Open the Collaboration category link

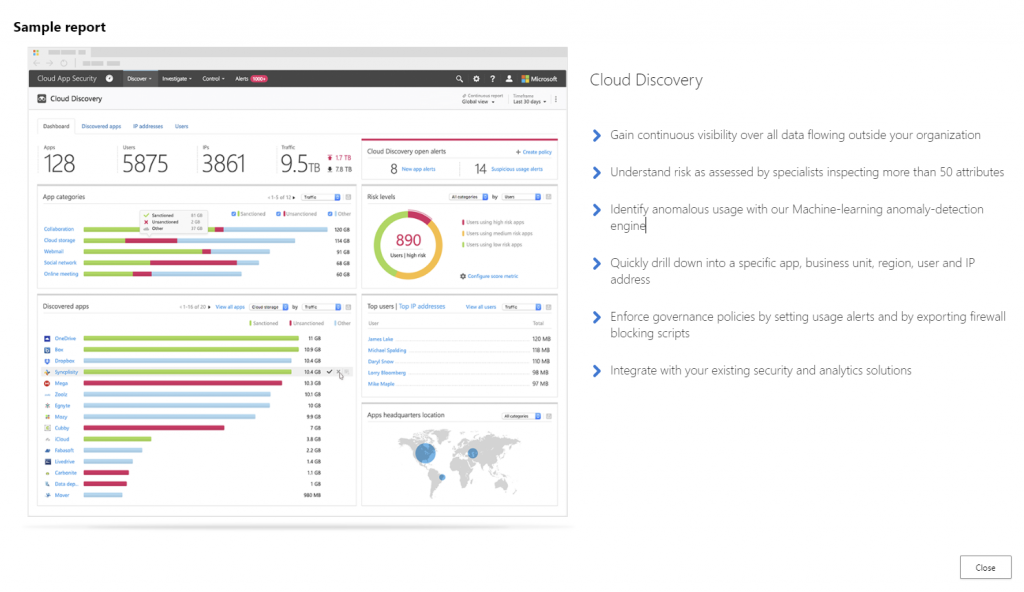[59, 229]
